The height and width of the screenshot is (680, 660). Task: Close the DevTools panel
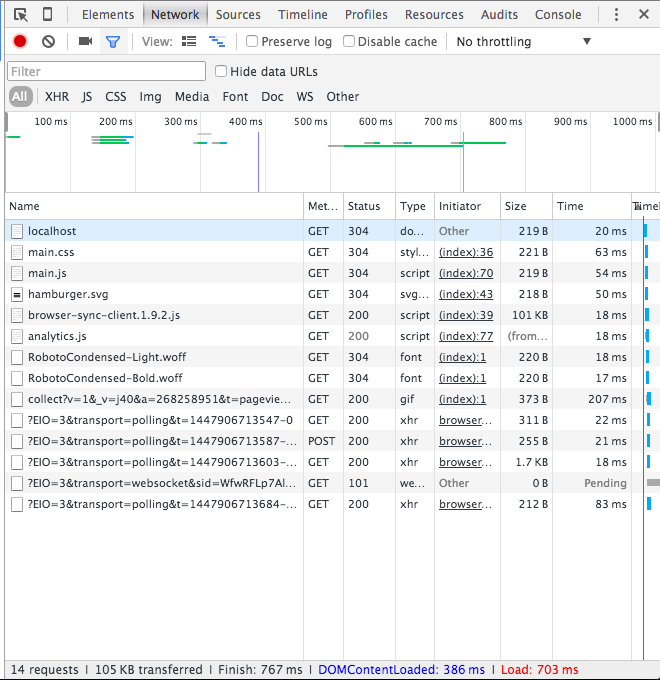(644, 14)
